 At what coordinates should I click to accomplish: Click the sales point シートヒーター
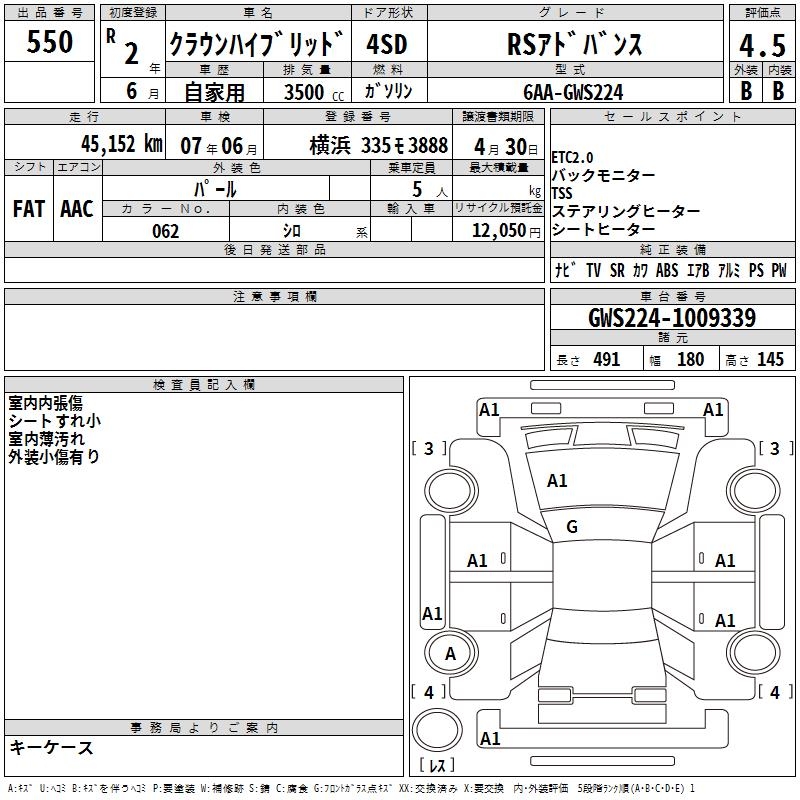click(x=603, y=229)
